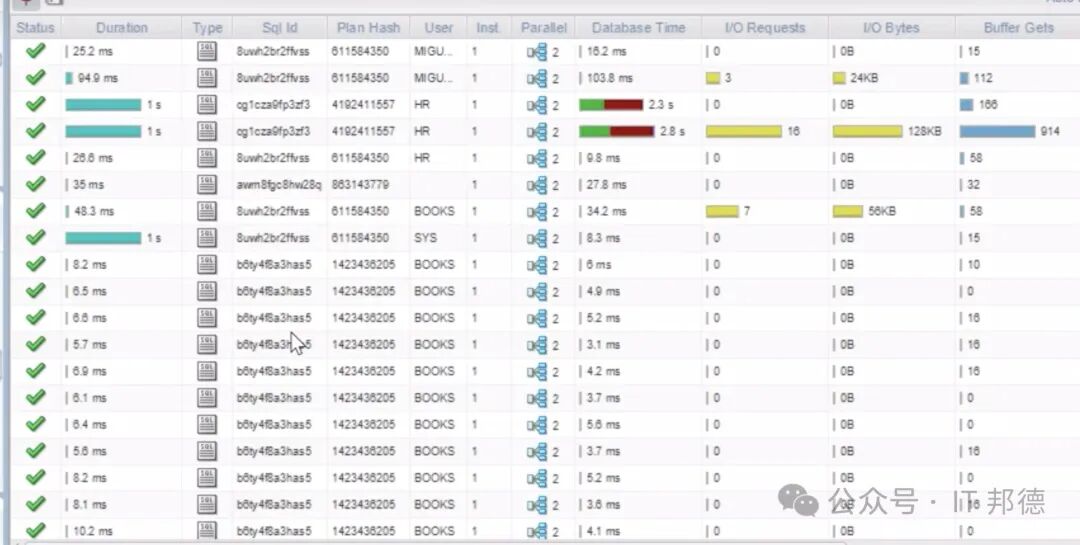Click Buffer Gets value 32
The image size is (1080, 545).
[973, 185]
